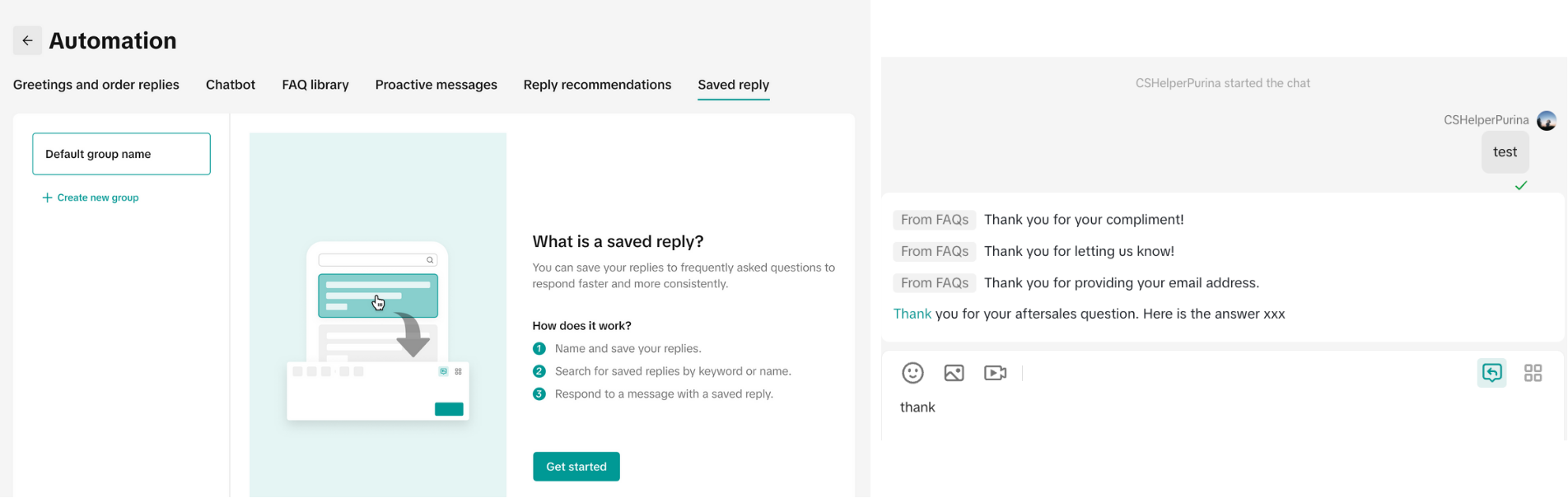Viewport: 1568px width, 498px height.
Task: Click the CSHelperPurina profile avatar
Action: click(x=1547, y=120)
